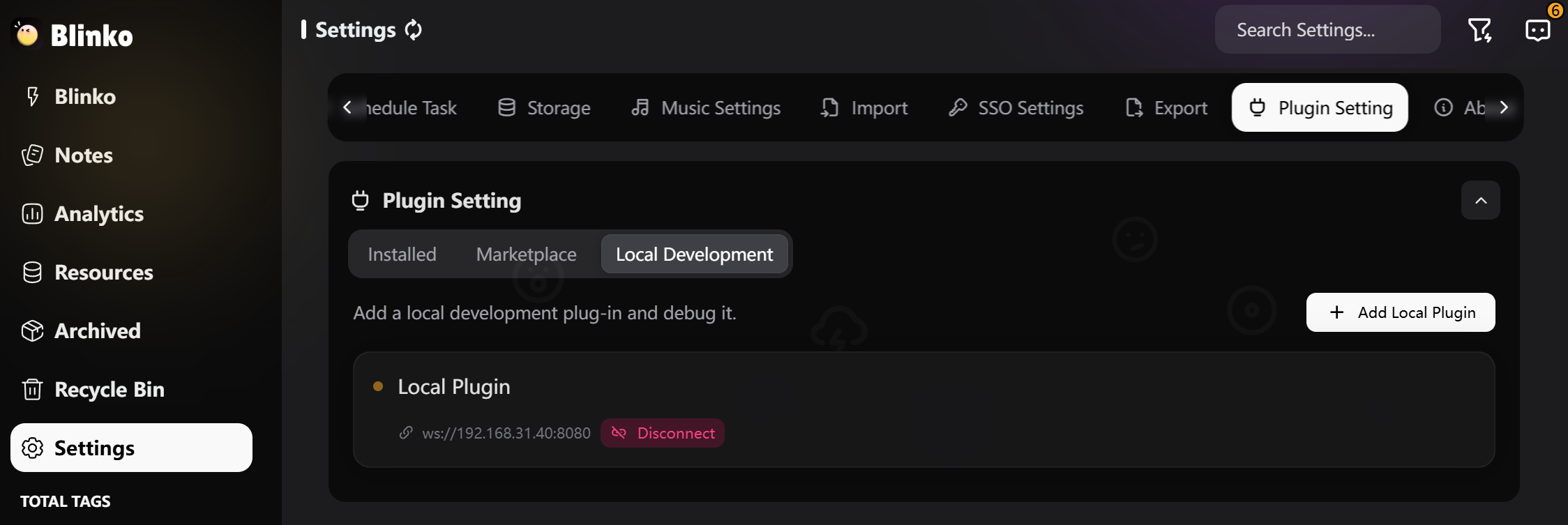Screen dimensions: 1568x525
Task: Open the filter icon in top bar
Action: (1479, 30)
